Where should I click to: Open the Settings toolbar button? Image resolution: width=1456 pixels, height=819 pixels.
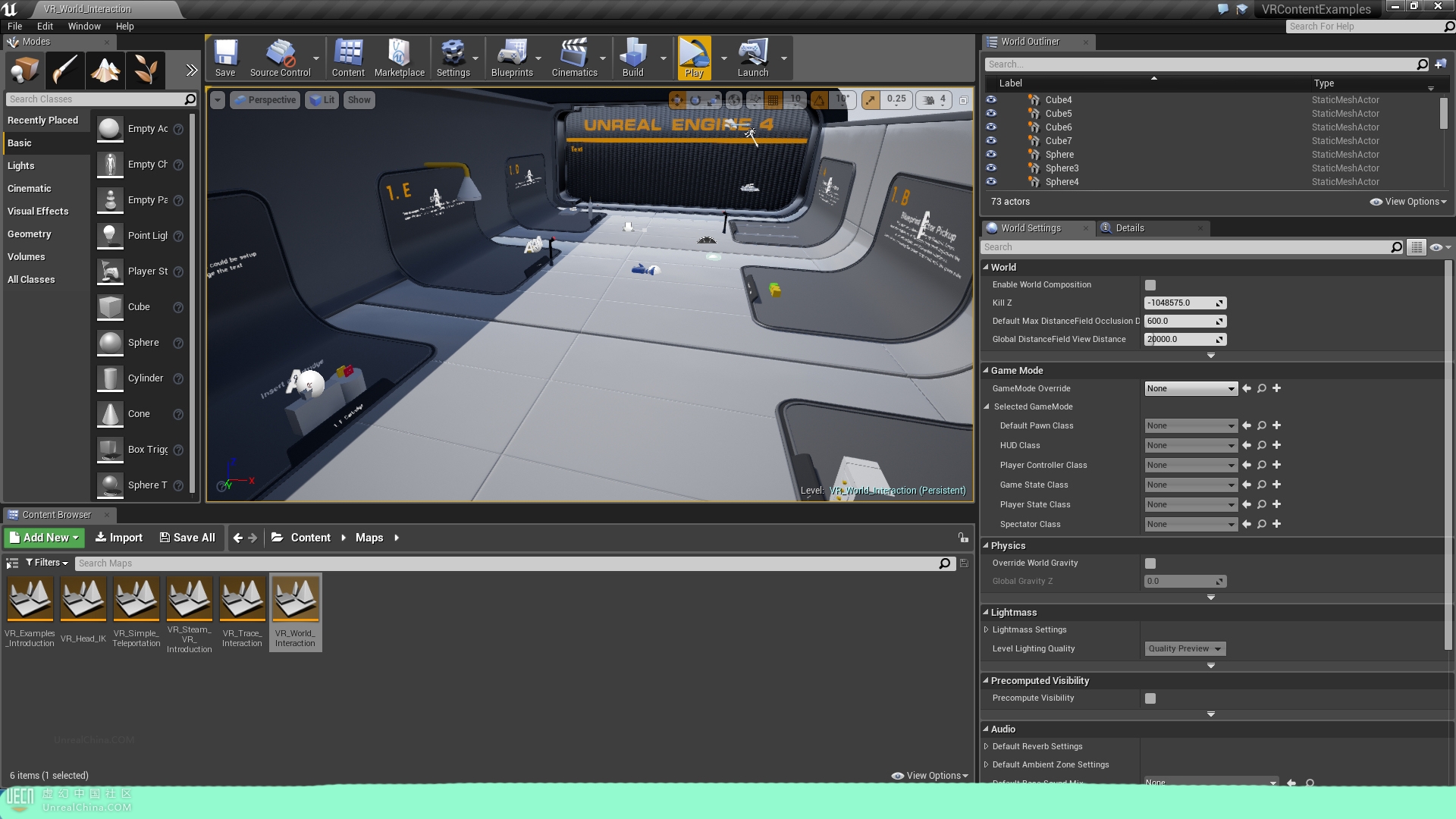coord(453,58)
